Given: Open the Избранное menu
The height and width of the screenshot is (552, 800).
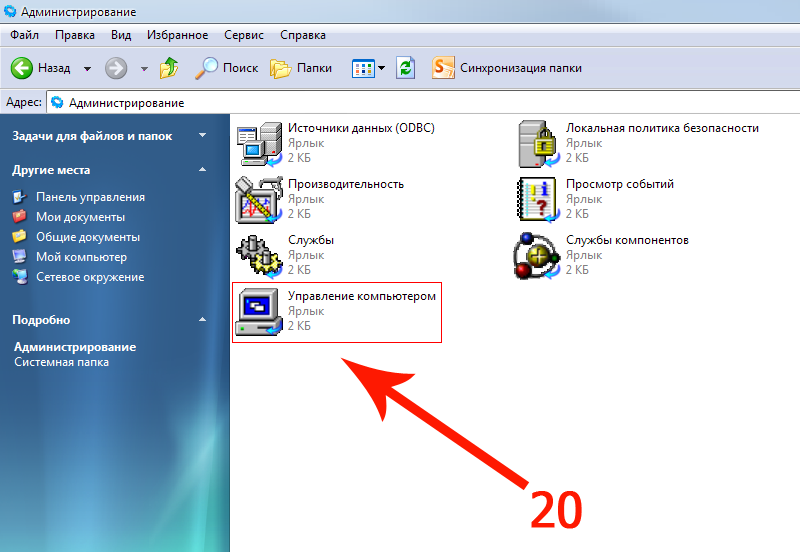Looking at the screenshot, I should (178, 35).
